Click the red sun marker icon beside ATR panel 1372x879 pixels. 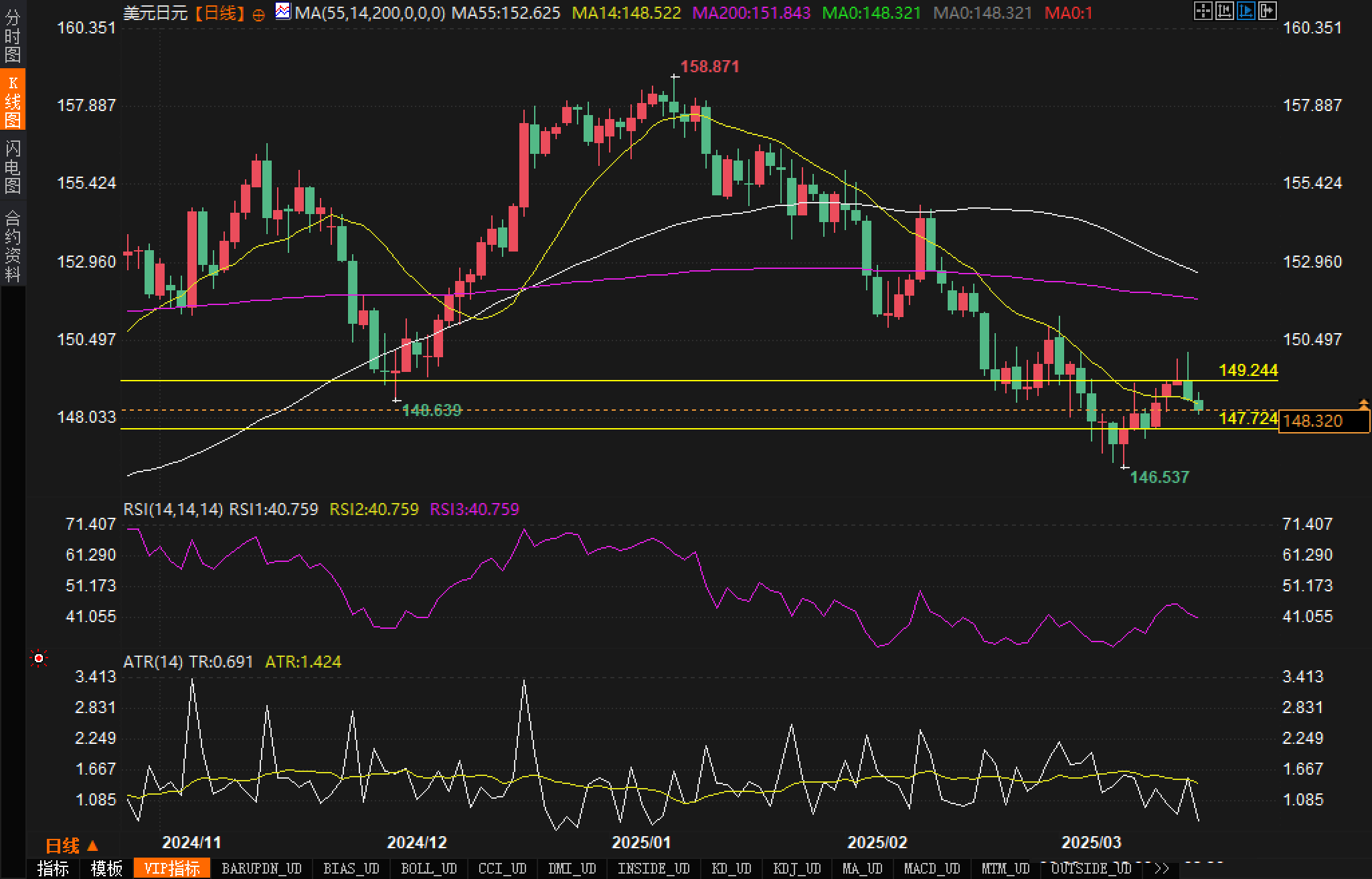39,659
